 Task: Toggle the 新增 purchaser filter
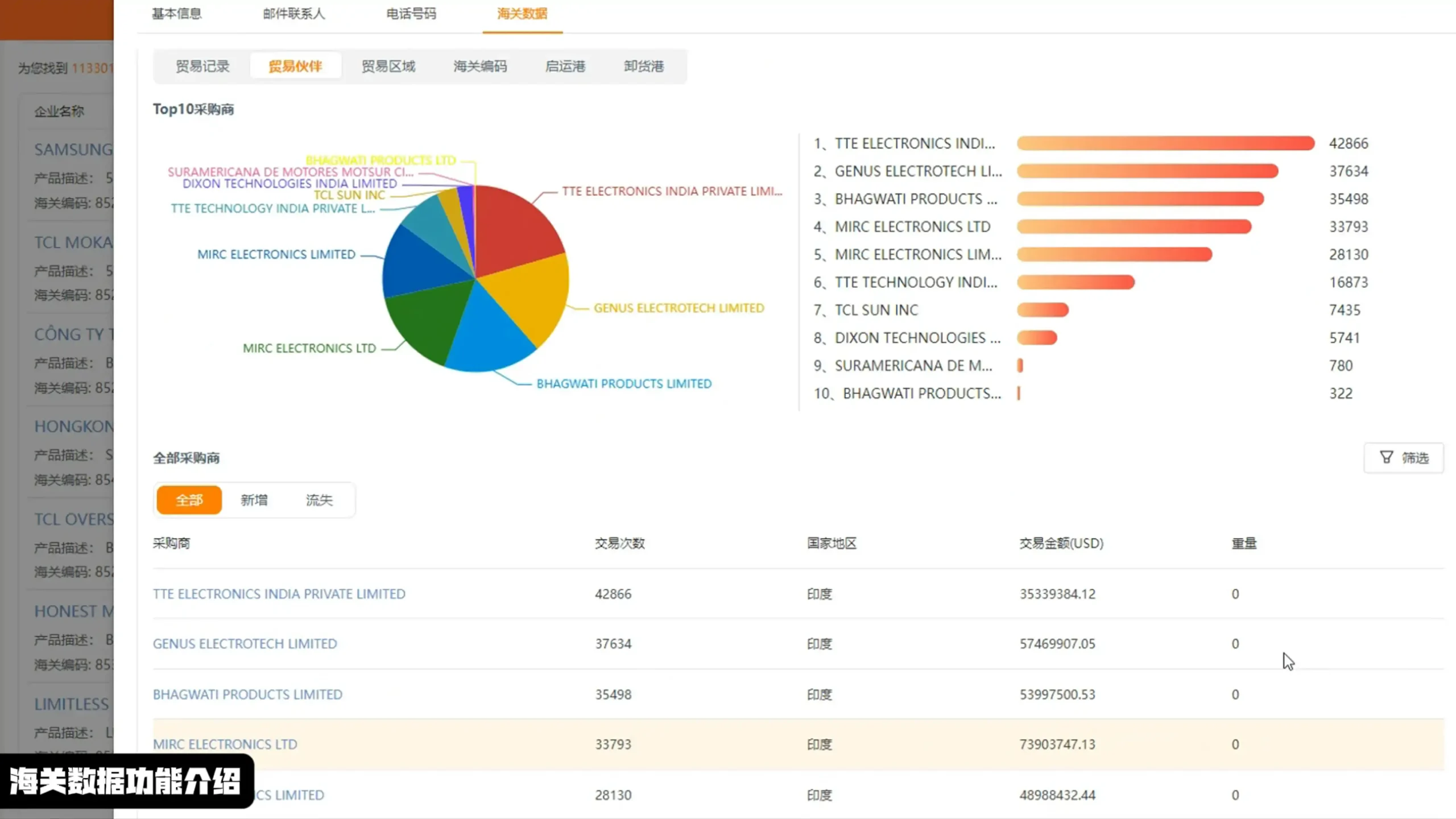(x=254, y=500)
